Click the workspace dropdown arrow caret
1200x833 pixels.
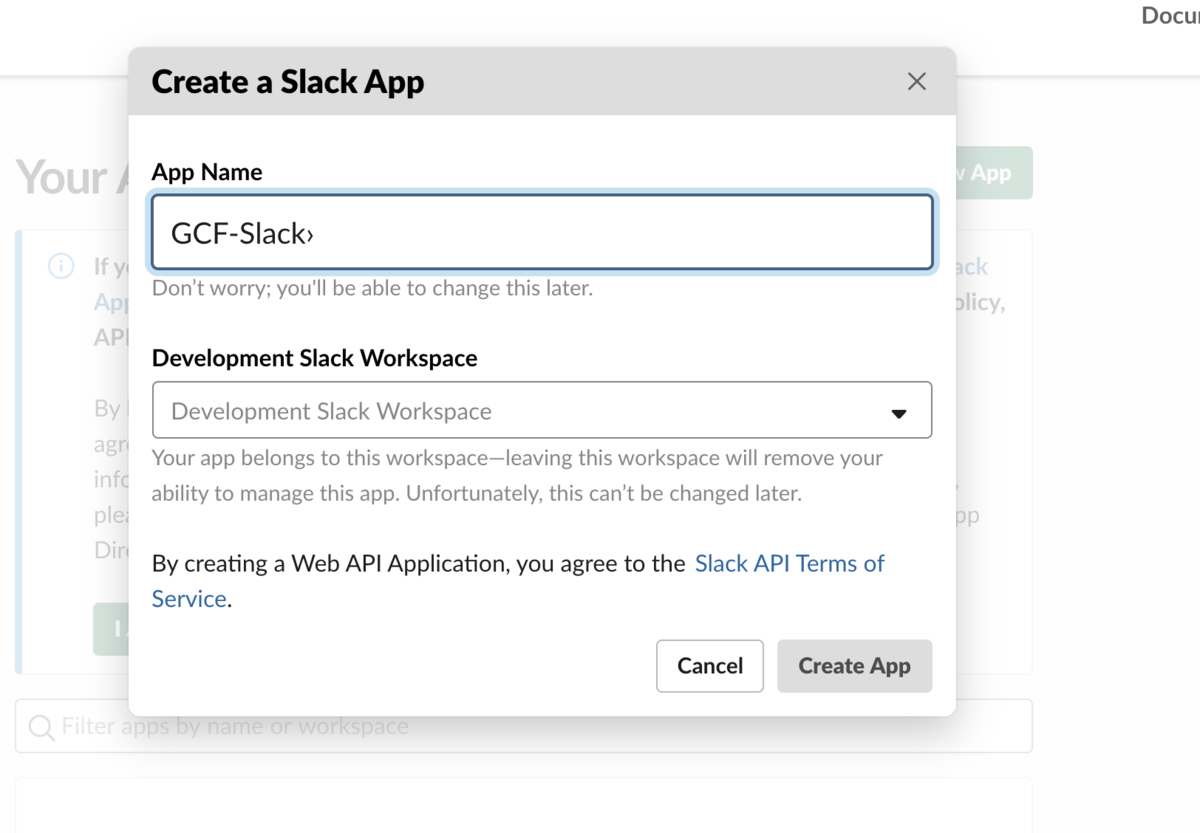point(899,412)
